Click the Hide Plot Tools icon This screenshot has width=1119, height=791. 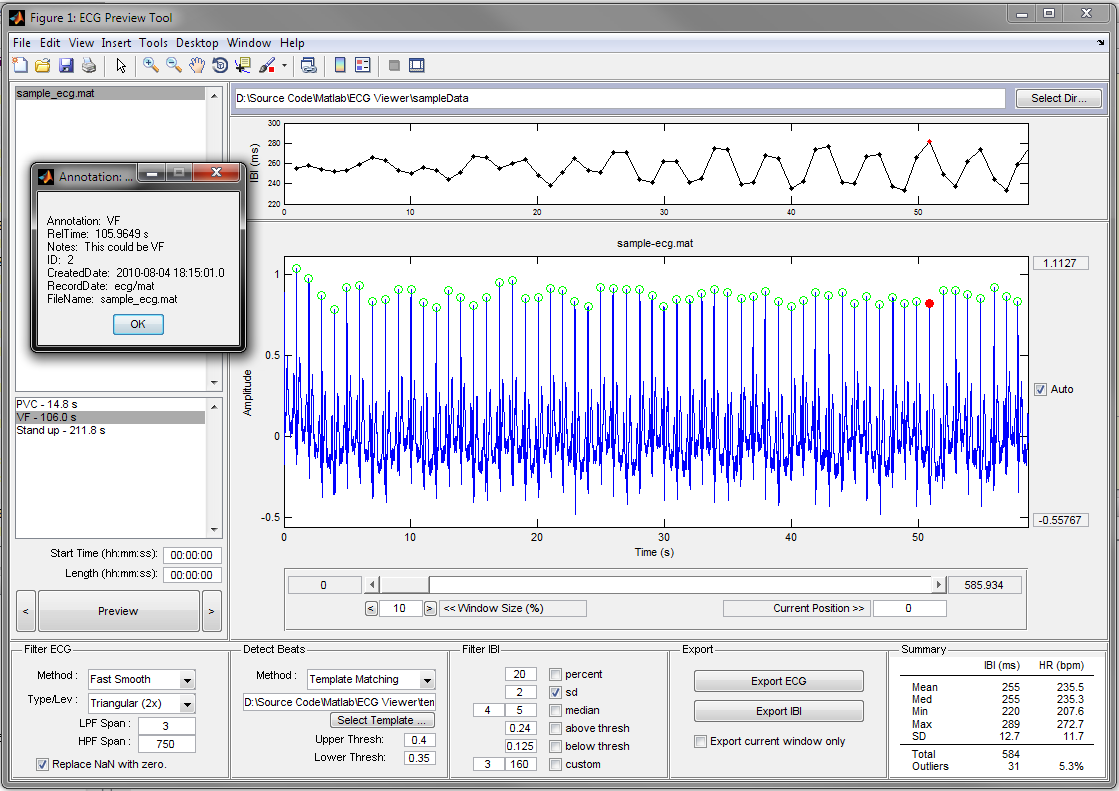pos(394,66)
